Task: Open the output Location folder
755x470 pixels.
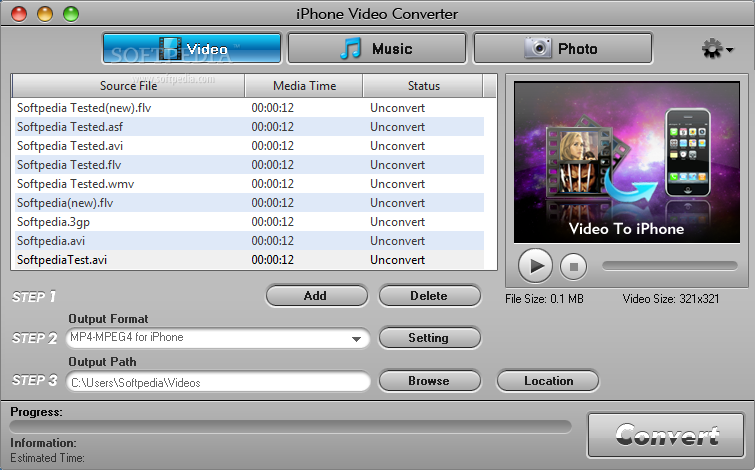Action: (x=548, y=380)
